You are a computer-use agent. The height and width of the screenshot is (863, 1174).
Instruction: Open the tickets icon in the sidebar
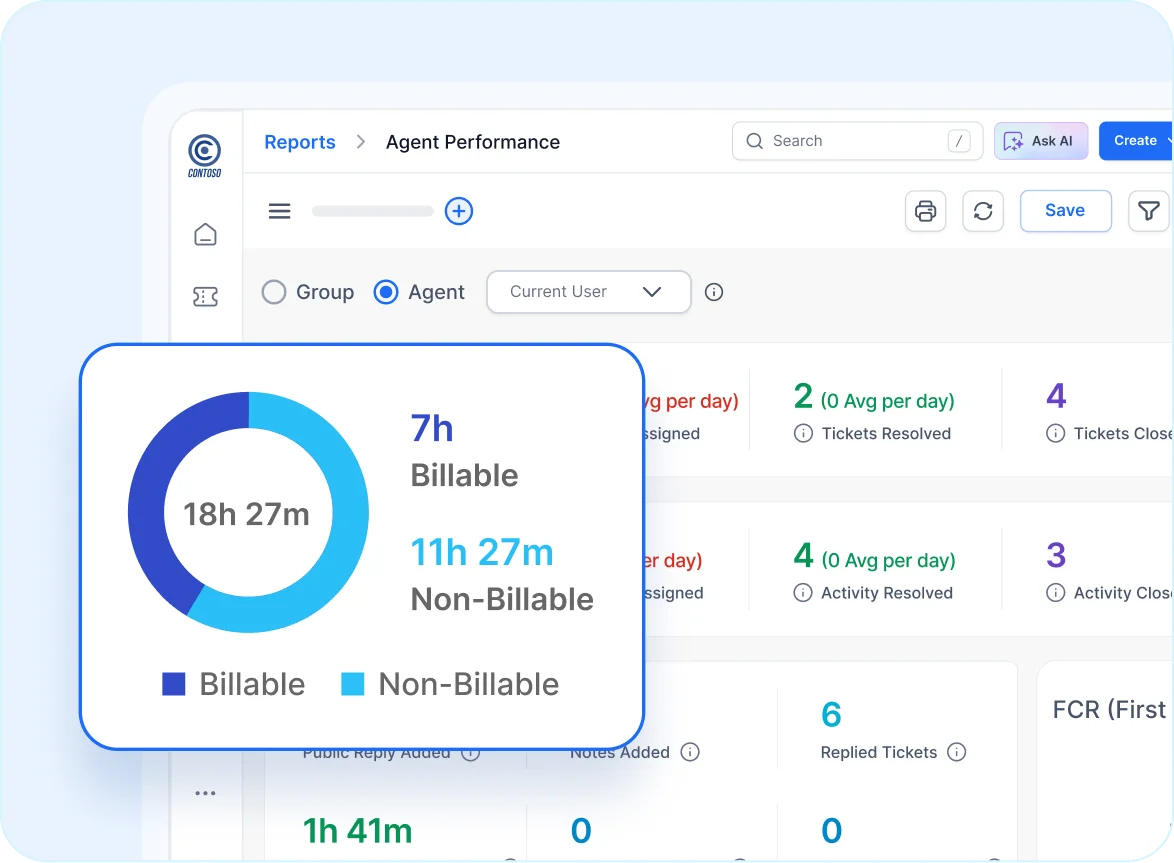click(x=205, y=296)
